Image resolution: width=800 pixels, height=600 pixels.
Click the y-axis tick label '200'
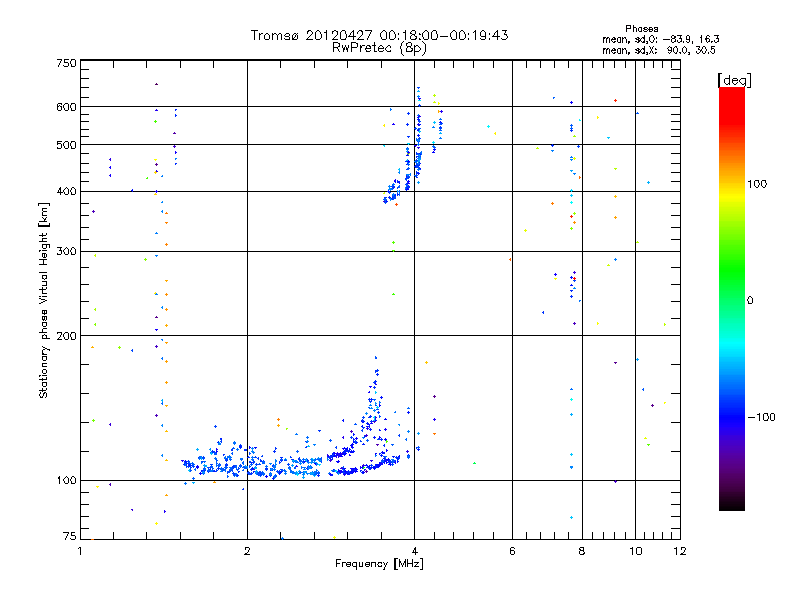tap(66, 336)
